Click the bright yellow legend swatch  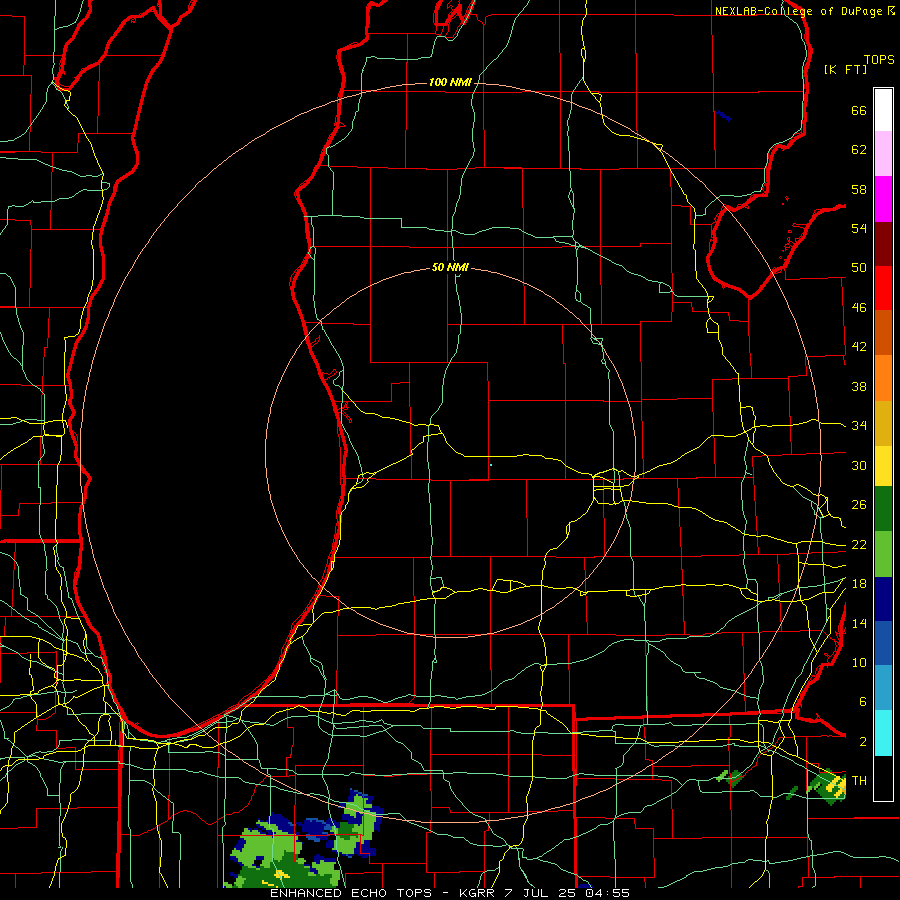pos(883,466)
